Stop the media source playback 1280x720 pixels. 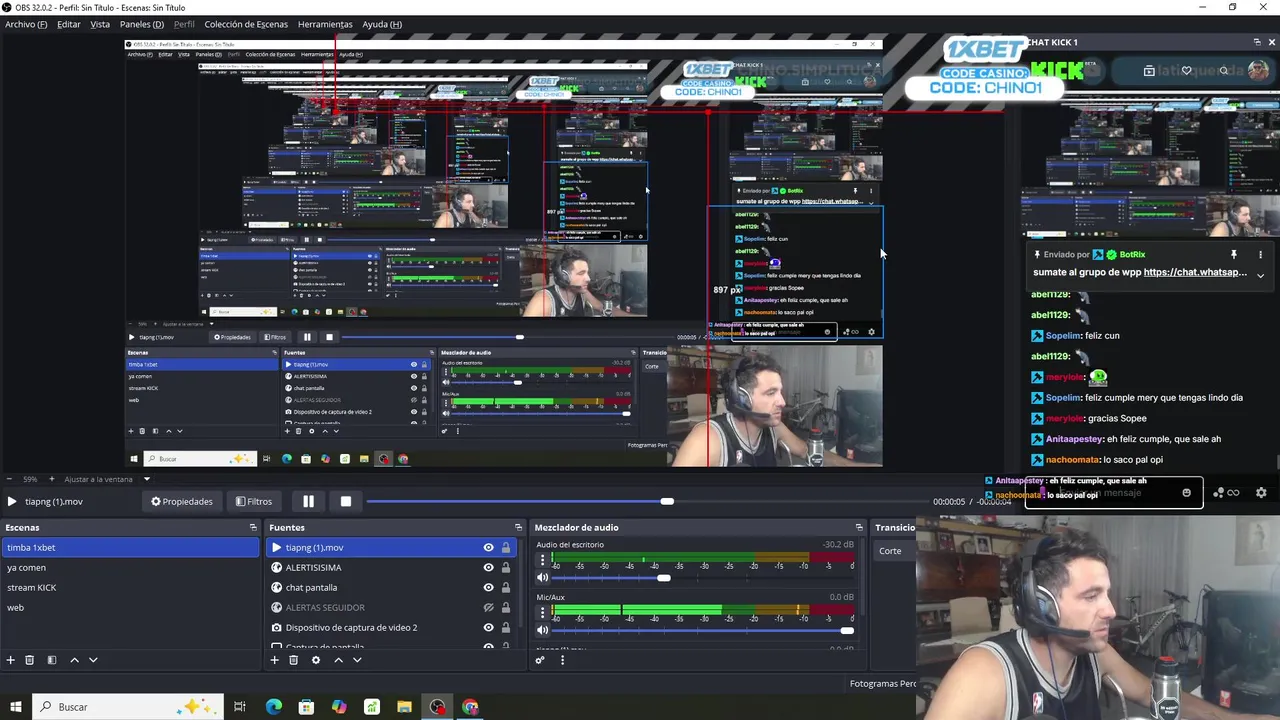click(346, 501)
